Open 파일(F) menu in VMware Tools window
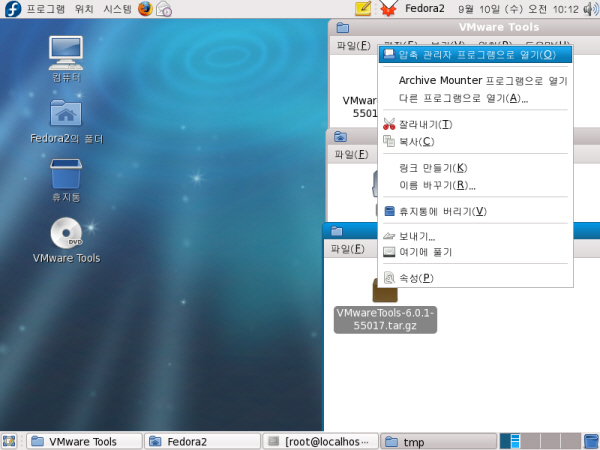 click(x=354, y=46)
